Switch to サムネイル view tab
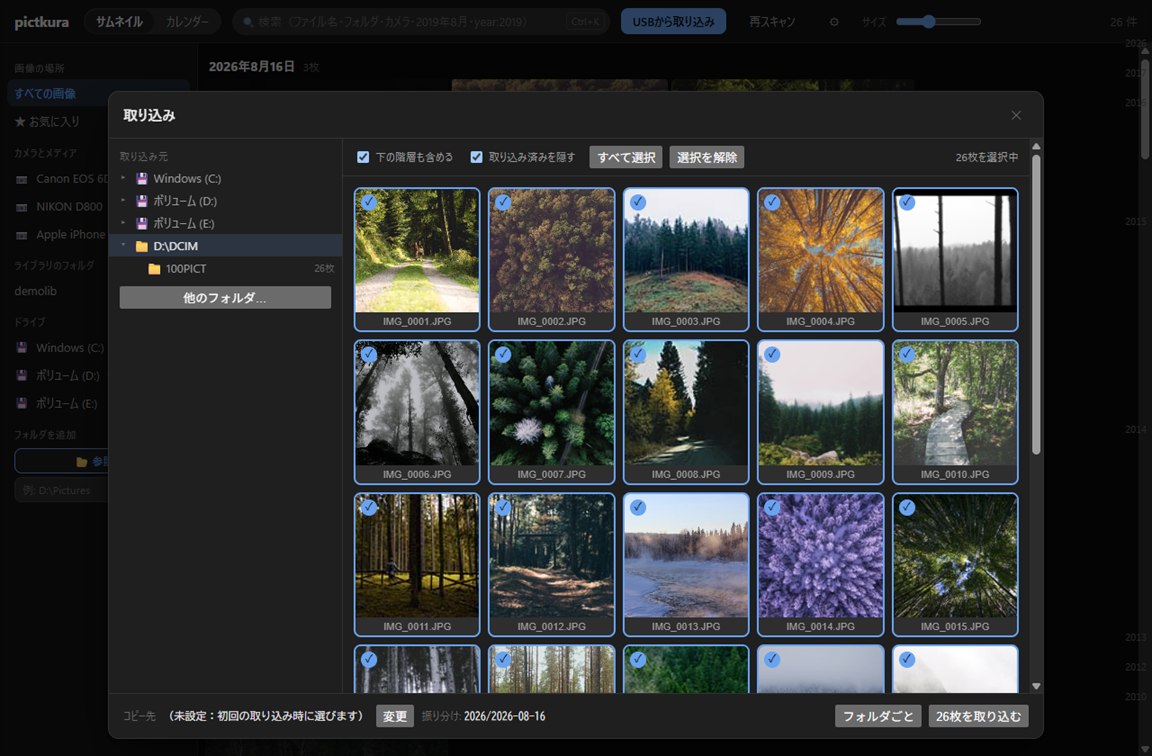This screenshot has width=1152, height=756. 119,21
